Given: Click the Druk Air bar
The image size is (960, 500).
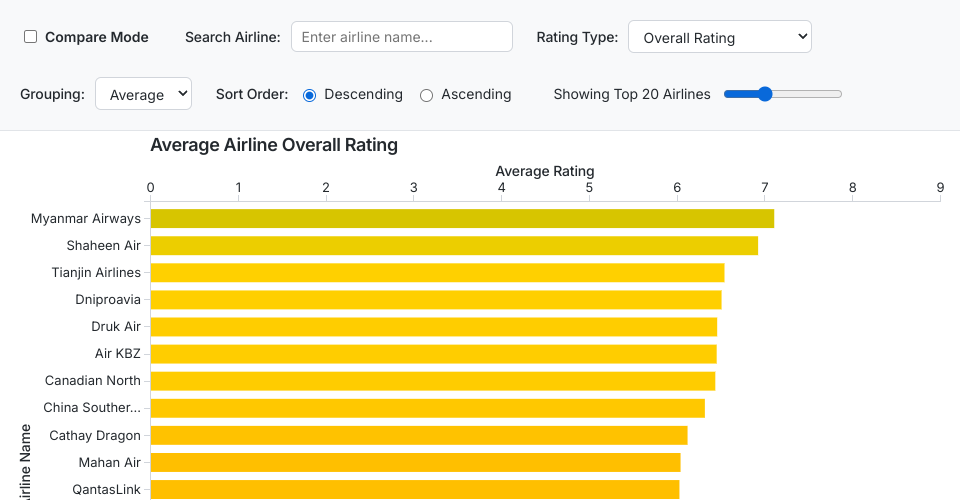Looking at the screenshot, I should click(x=433, y=326).
